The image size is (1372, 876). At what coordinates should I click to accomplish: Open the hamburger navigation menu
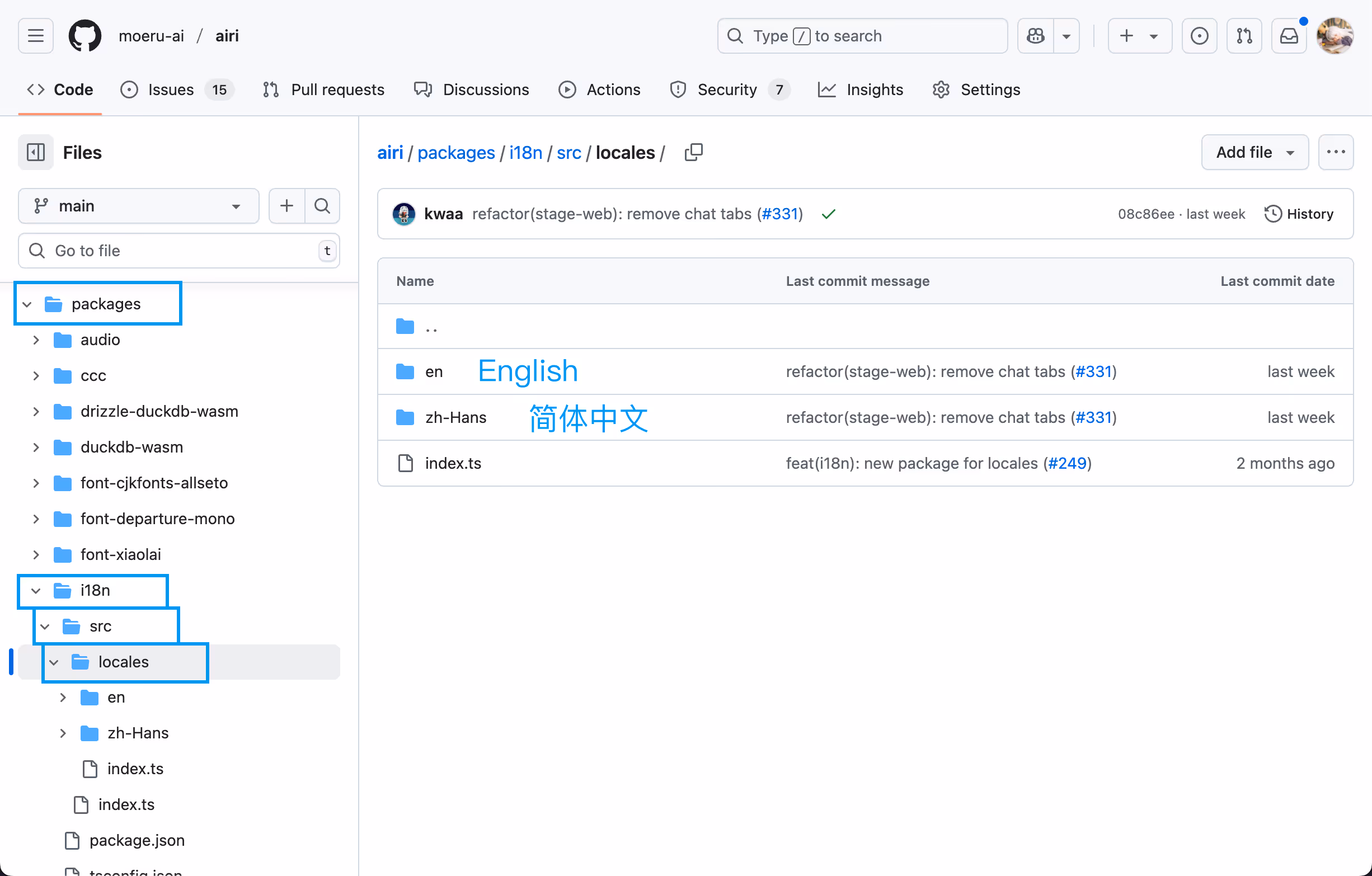(x=35, y=36)
